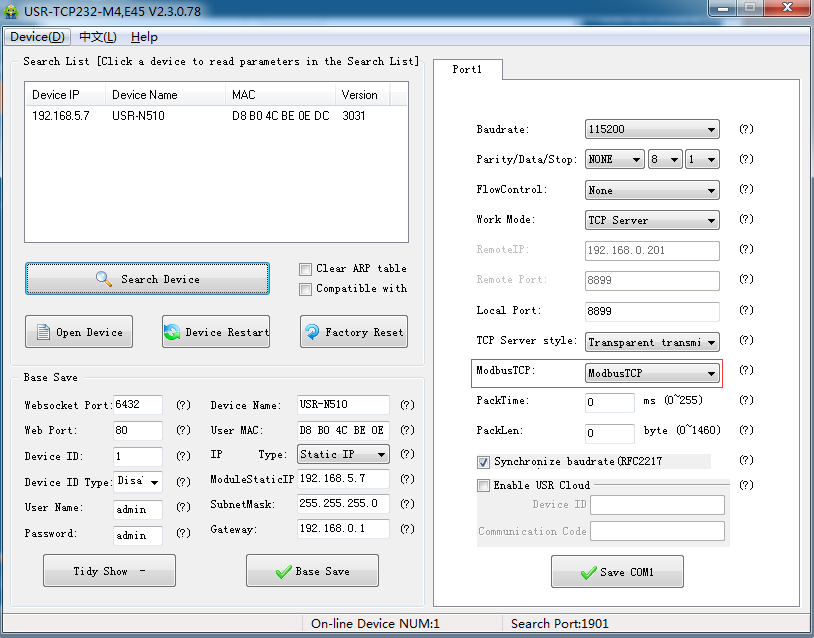
Task: Click the document icon on Open Device
Action: coord(43,332)
